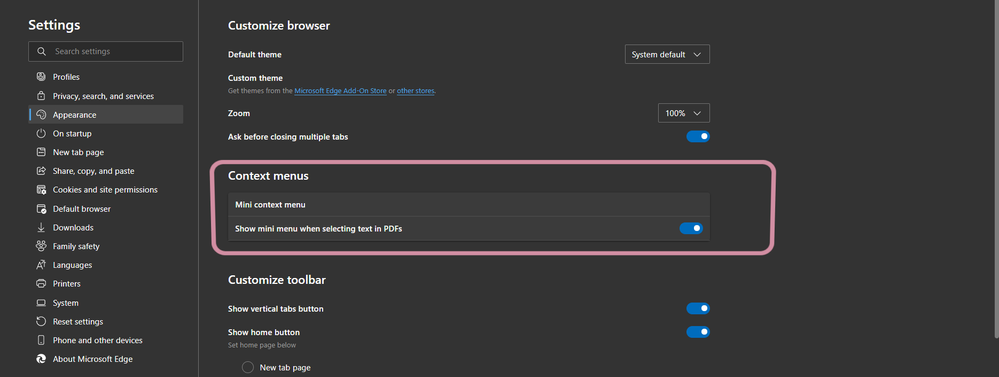This screenshot has width=999, height=377.
Task: Click the Languages icon
Action: (41, 265)
